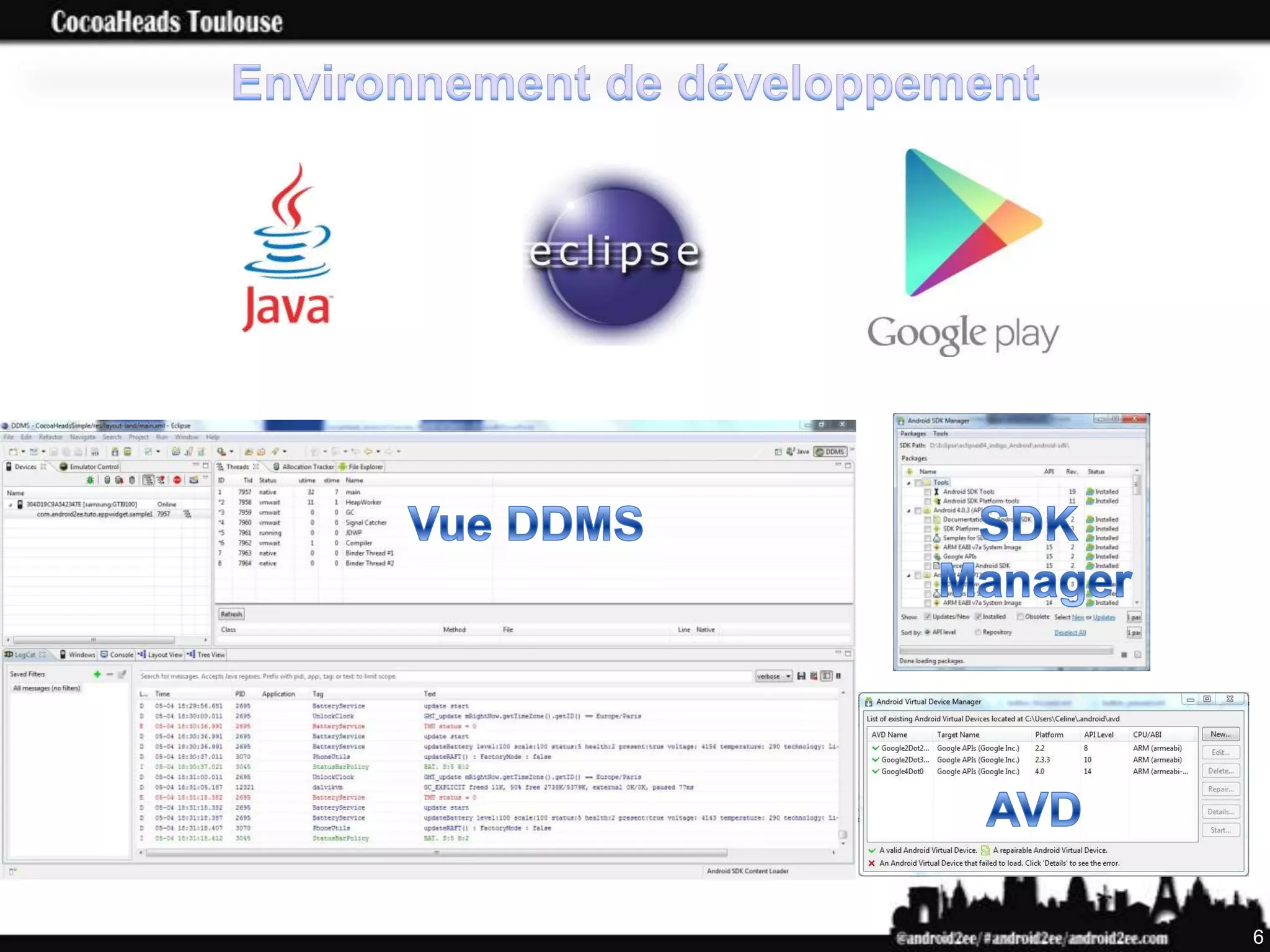Select the Repository sort radio button
Viewport: 1270px width, 952px height.
tap(978, 632)
